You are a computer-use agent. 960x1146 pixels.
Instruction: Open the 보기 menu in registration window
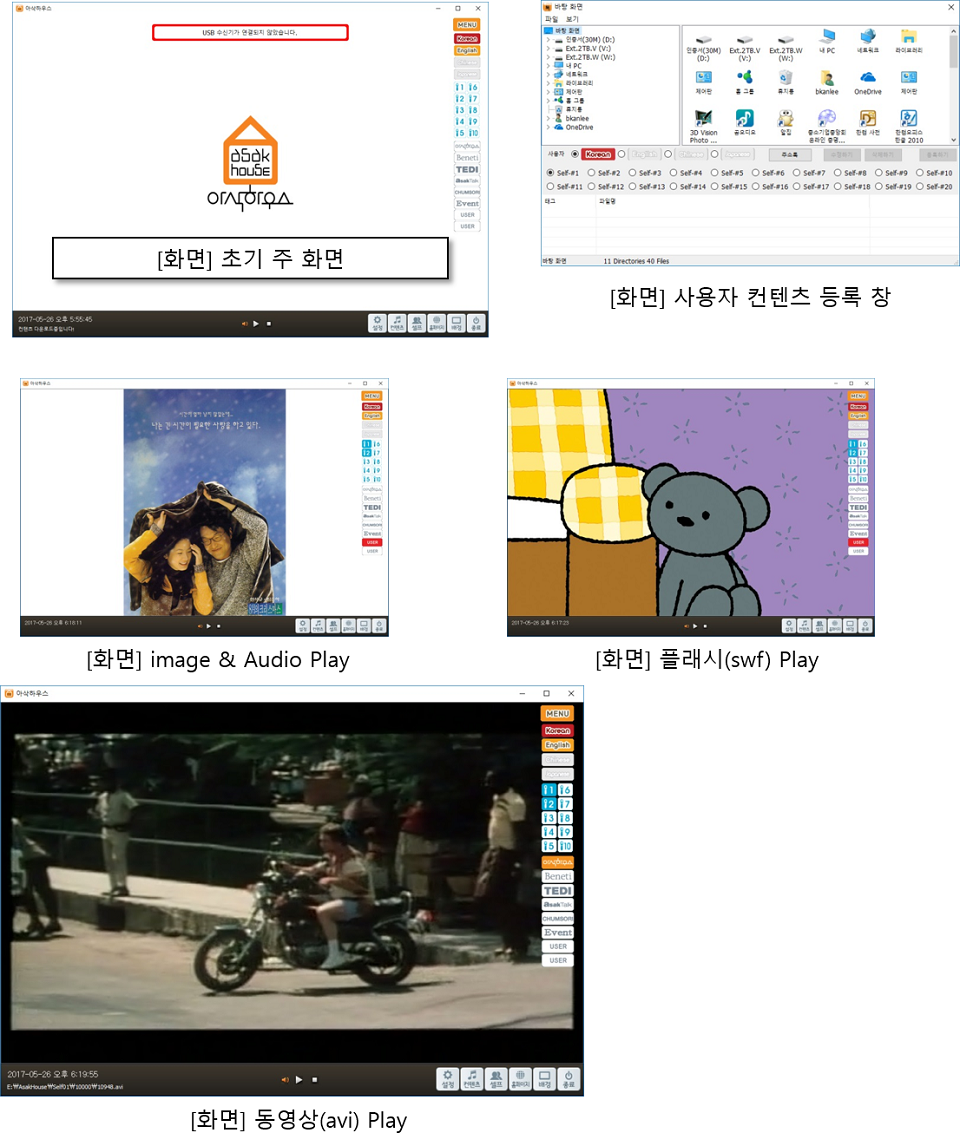coord(572,19)
